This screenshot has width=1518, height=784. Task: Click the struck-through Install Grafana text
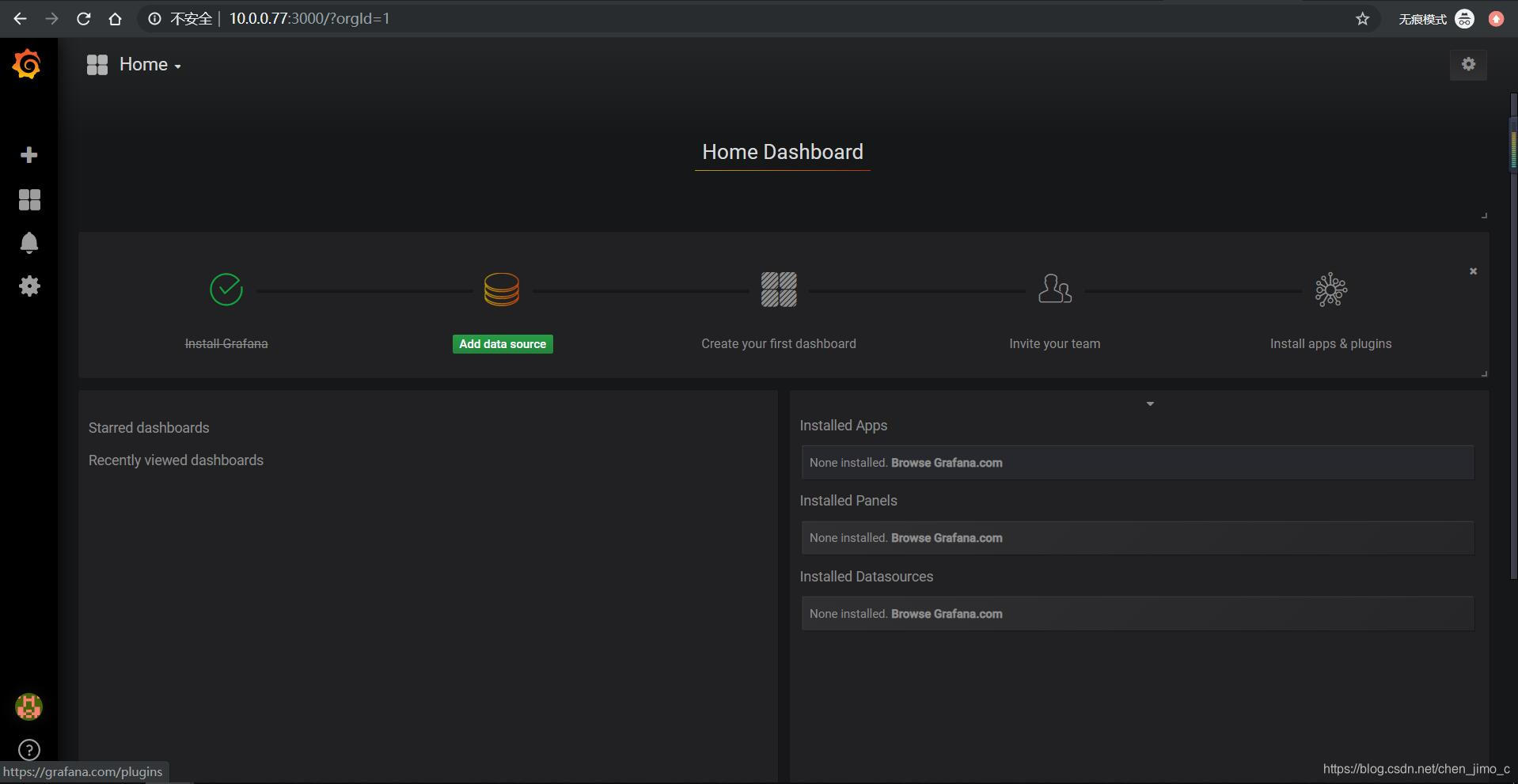226,344
